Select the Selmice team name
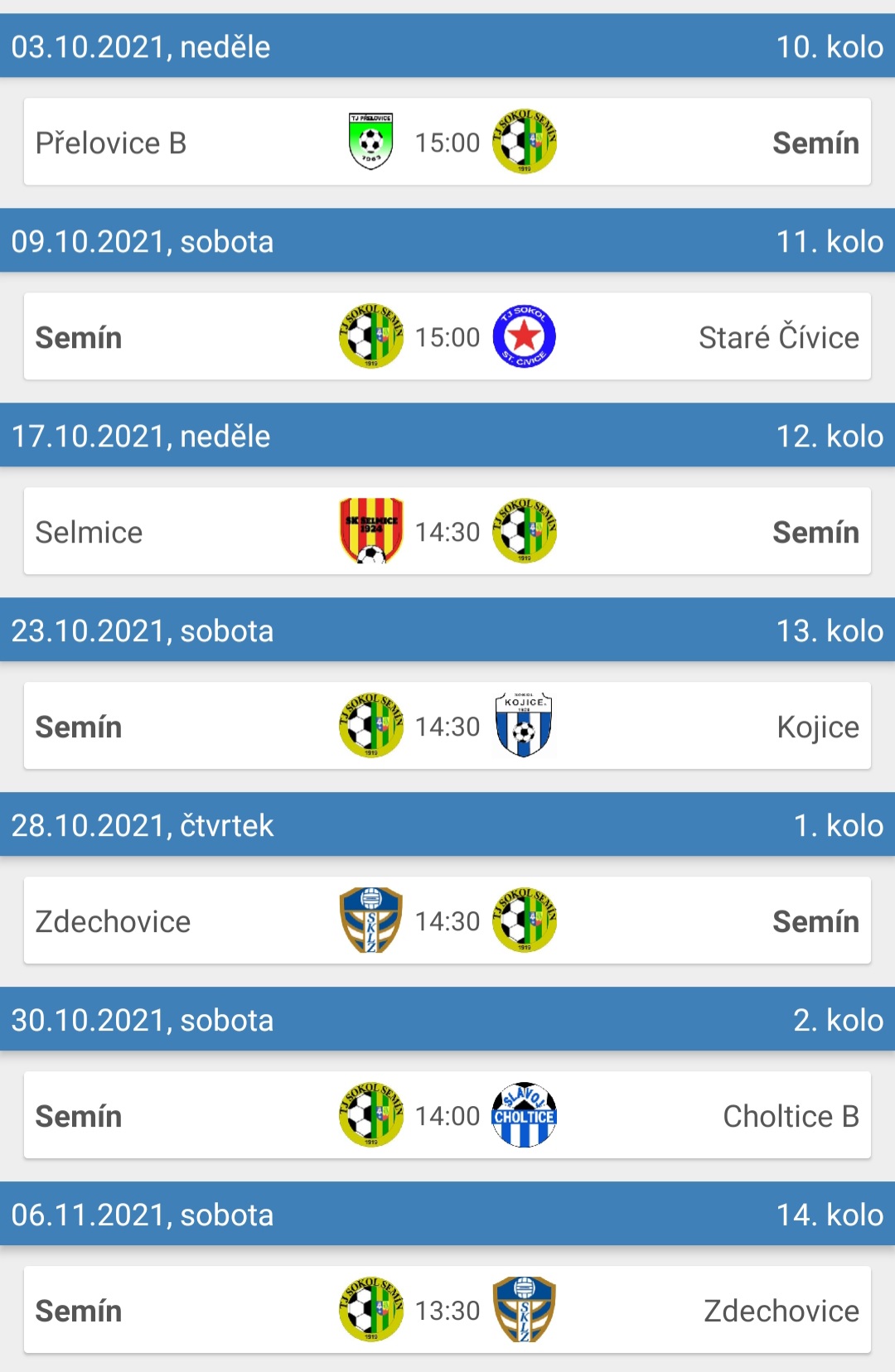895x1372 pixels. click(x=89, y=532)
